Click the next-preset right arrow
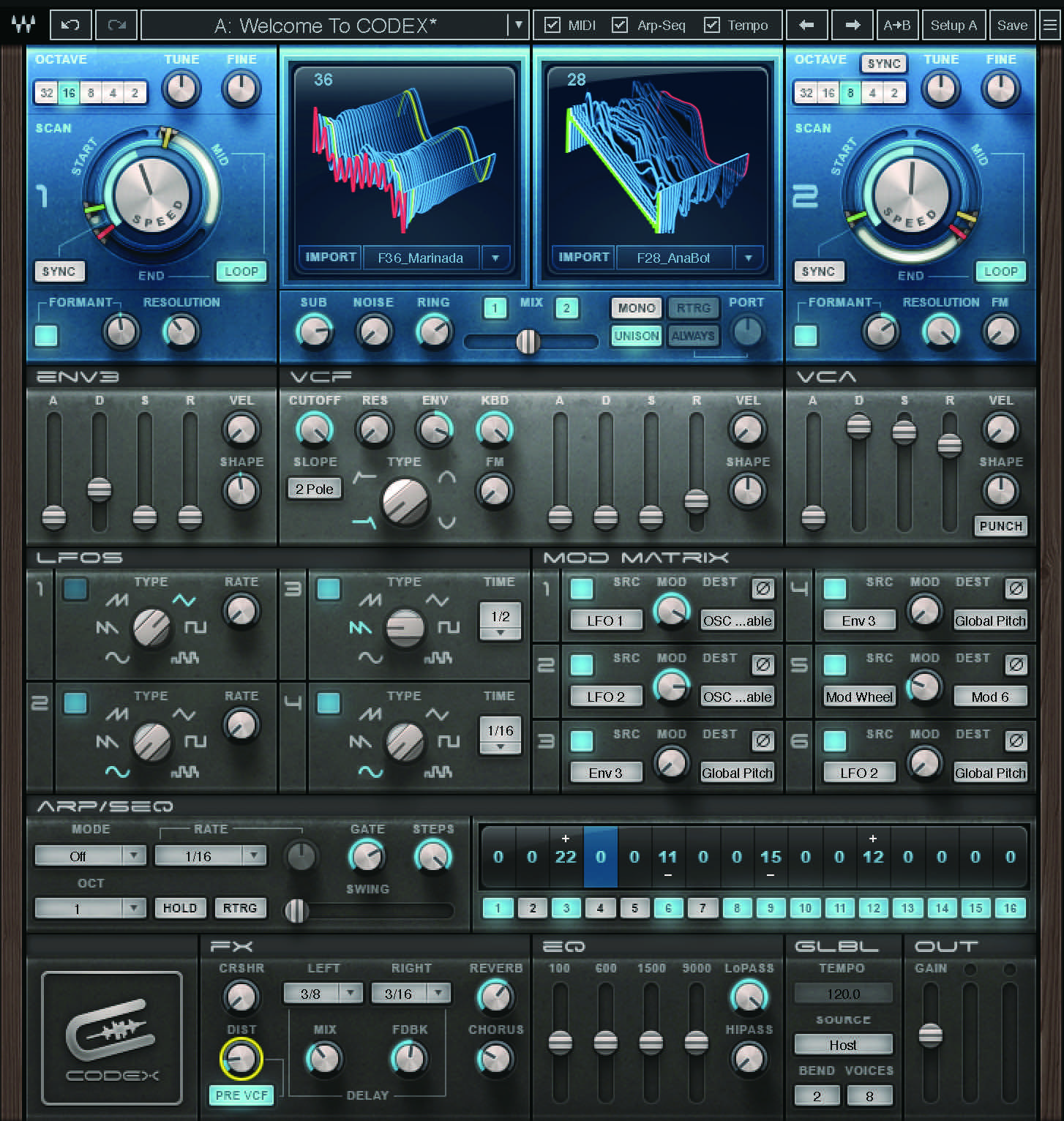The height and width of the screenshot is (1121, 1064). click(852, 24)
